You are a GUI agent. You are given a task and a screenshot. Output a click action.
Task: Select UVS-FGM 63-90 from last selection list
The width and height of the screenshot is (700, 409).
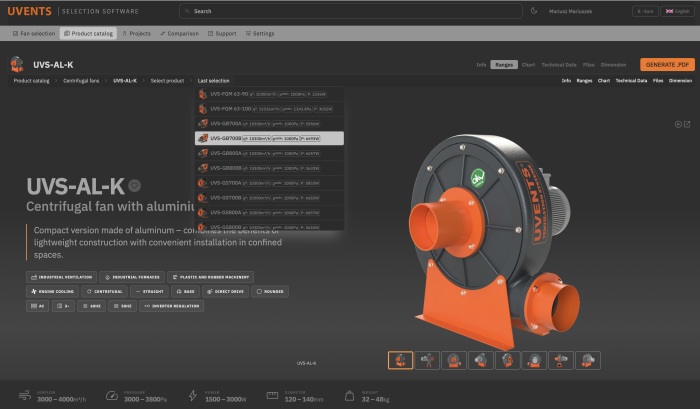(x=269, y=94)
